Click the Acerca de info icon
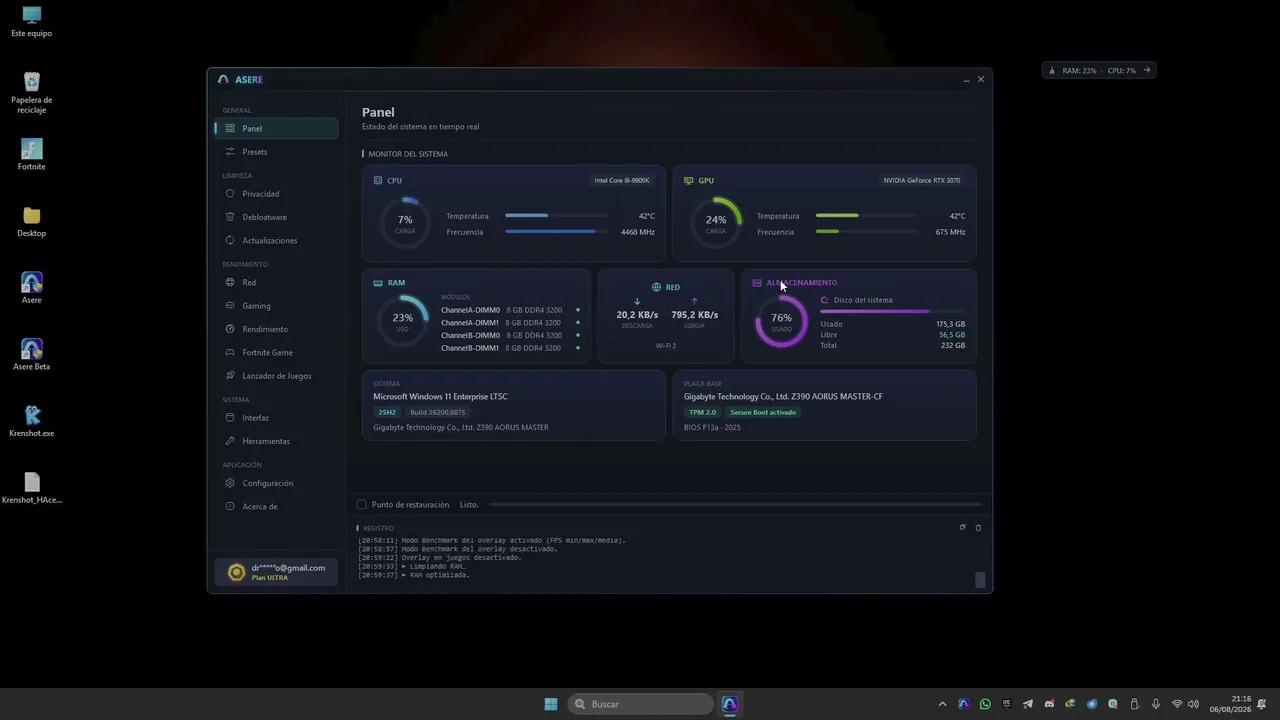The width and height of the screenshot is (1280, 720). (x=230, y=507)
